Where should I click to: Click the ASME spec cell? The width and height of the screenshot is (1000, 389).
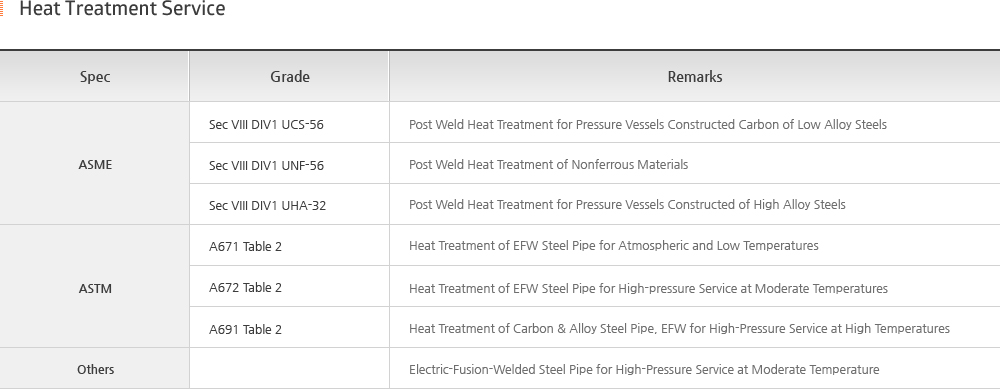coord(95,165)
